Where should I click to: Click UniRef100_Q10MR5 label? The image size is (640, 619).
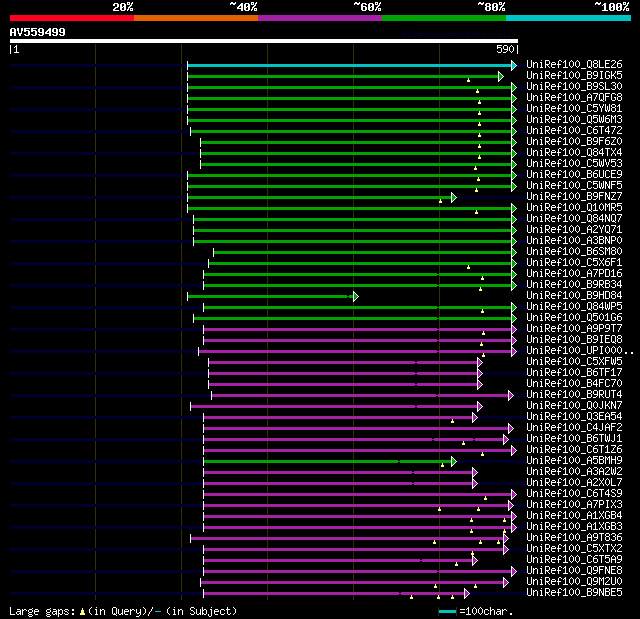pos(574,208)
